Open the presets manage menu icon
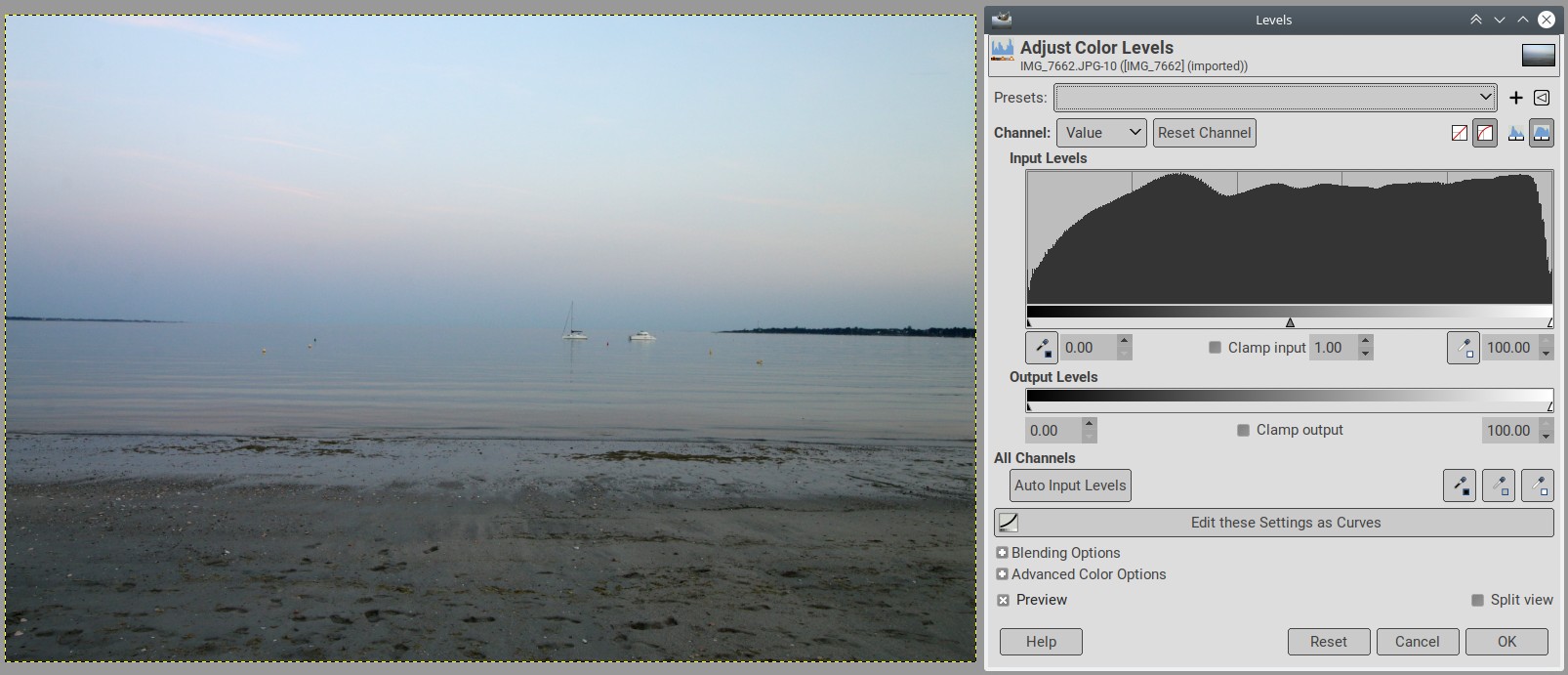Viewport: 1568px width, 675px height. 1542,98
